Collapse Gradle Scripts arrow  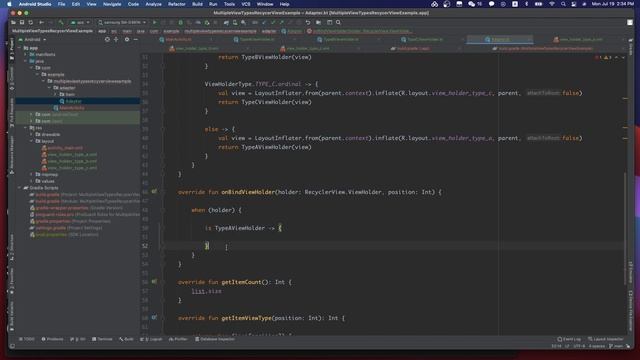coord(20,188)
